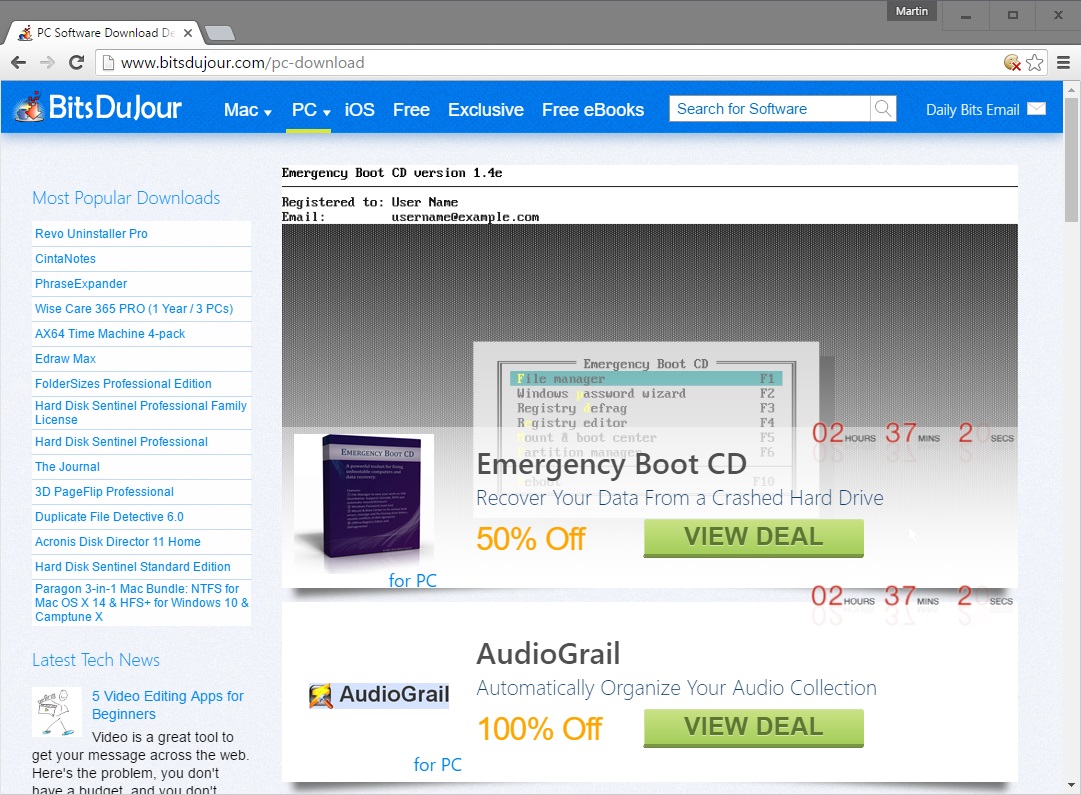Click the browser forward arrow

47,63
